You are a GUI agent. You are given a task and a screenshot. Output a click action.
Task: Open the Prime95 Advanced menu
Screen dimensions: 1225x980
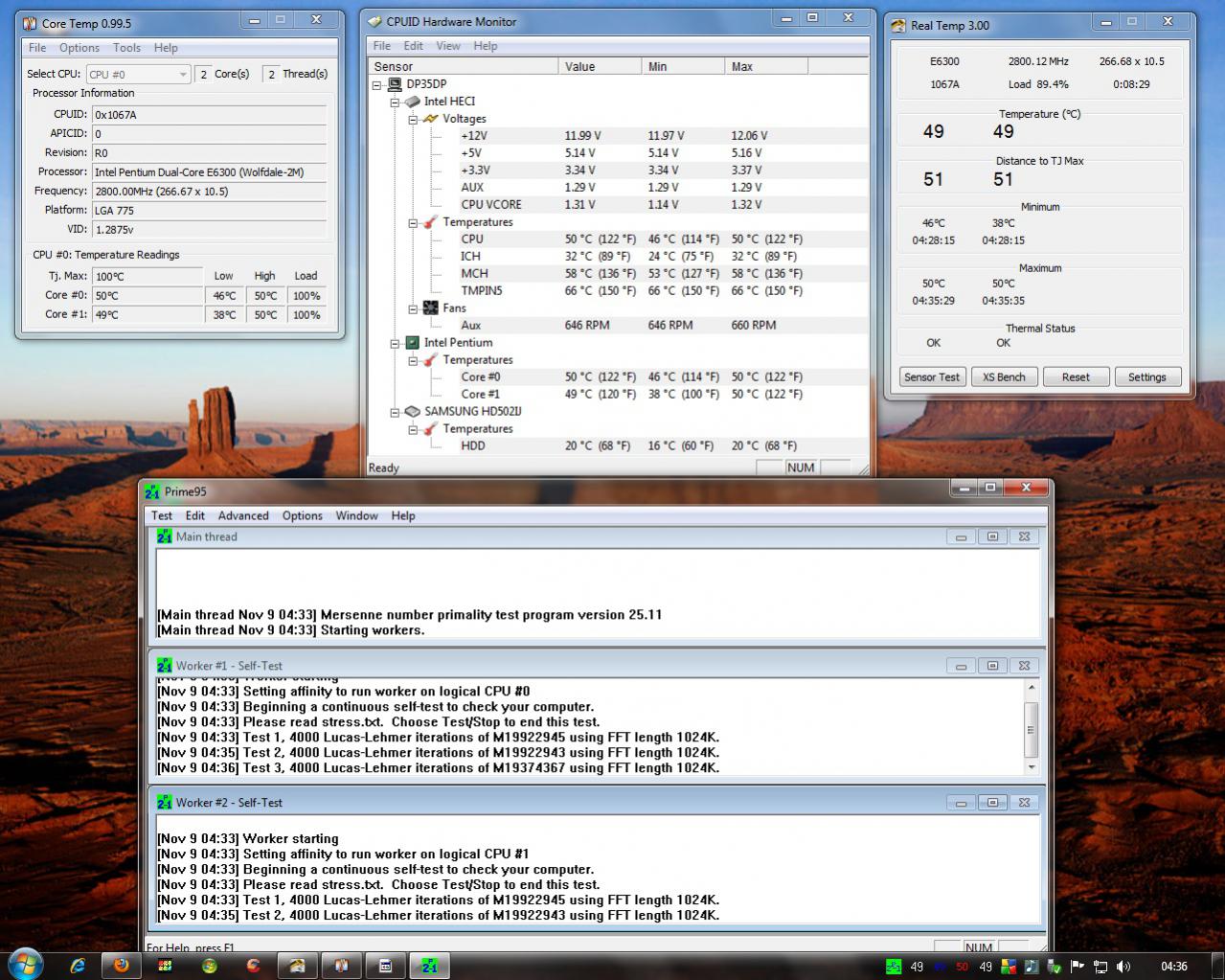243,515
